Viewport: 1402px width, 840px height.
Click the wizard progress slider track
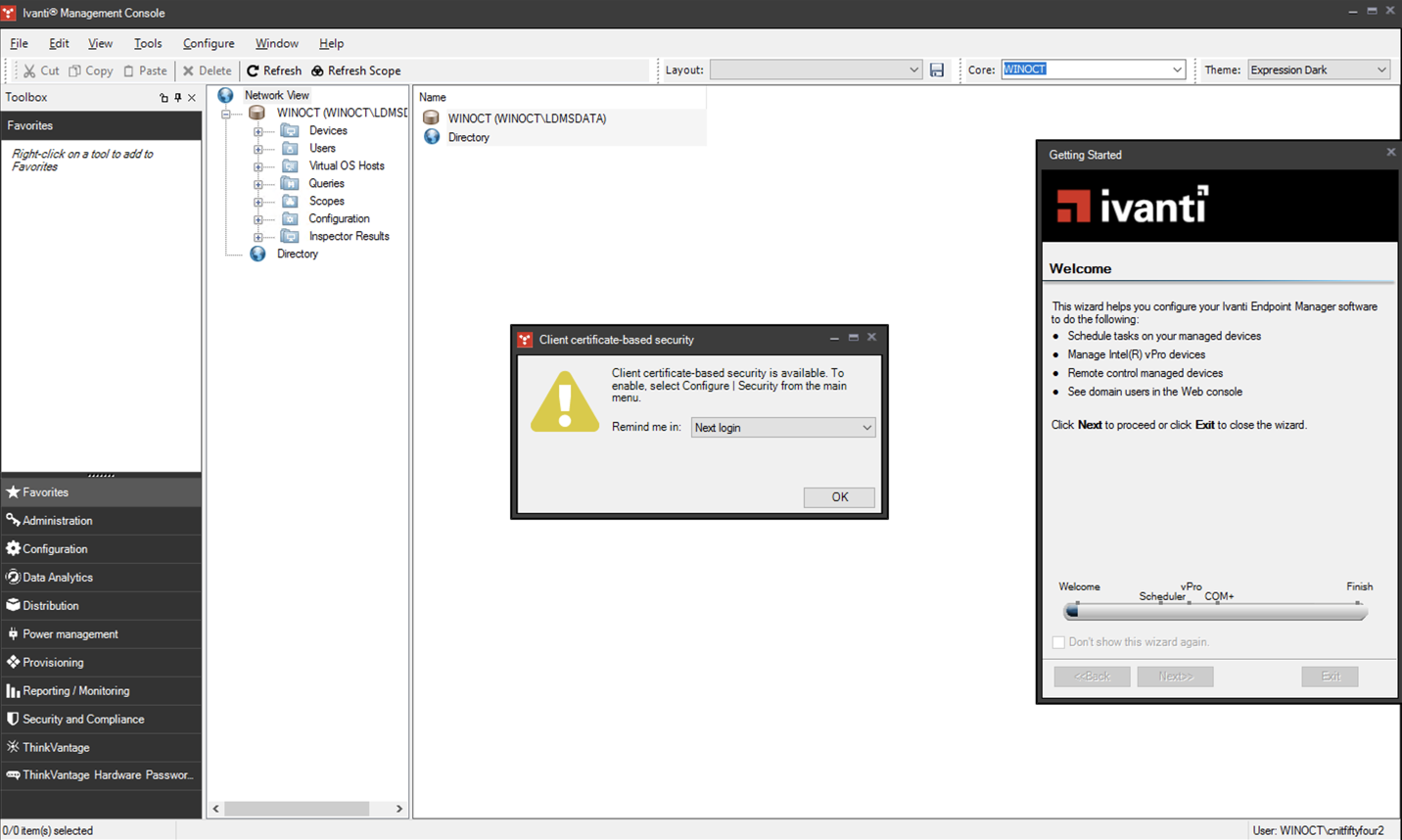tap(1215, 612)
